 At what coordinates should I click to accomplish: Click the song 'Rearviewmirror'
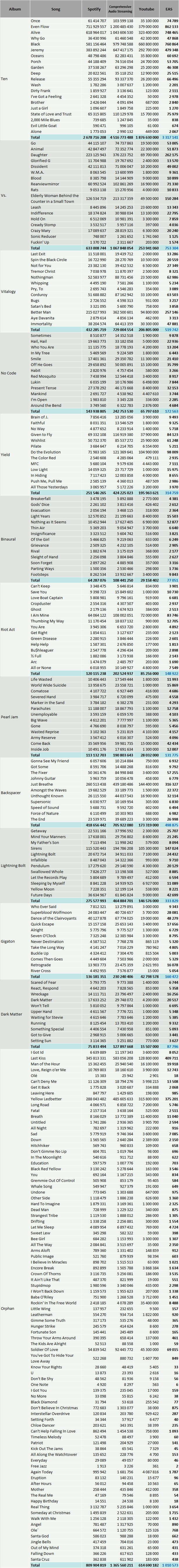43,184
